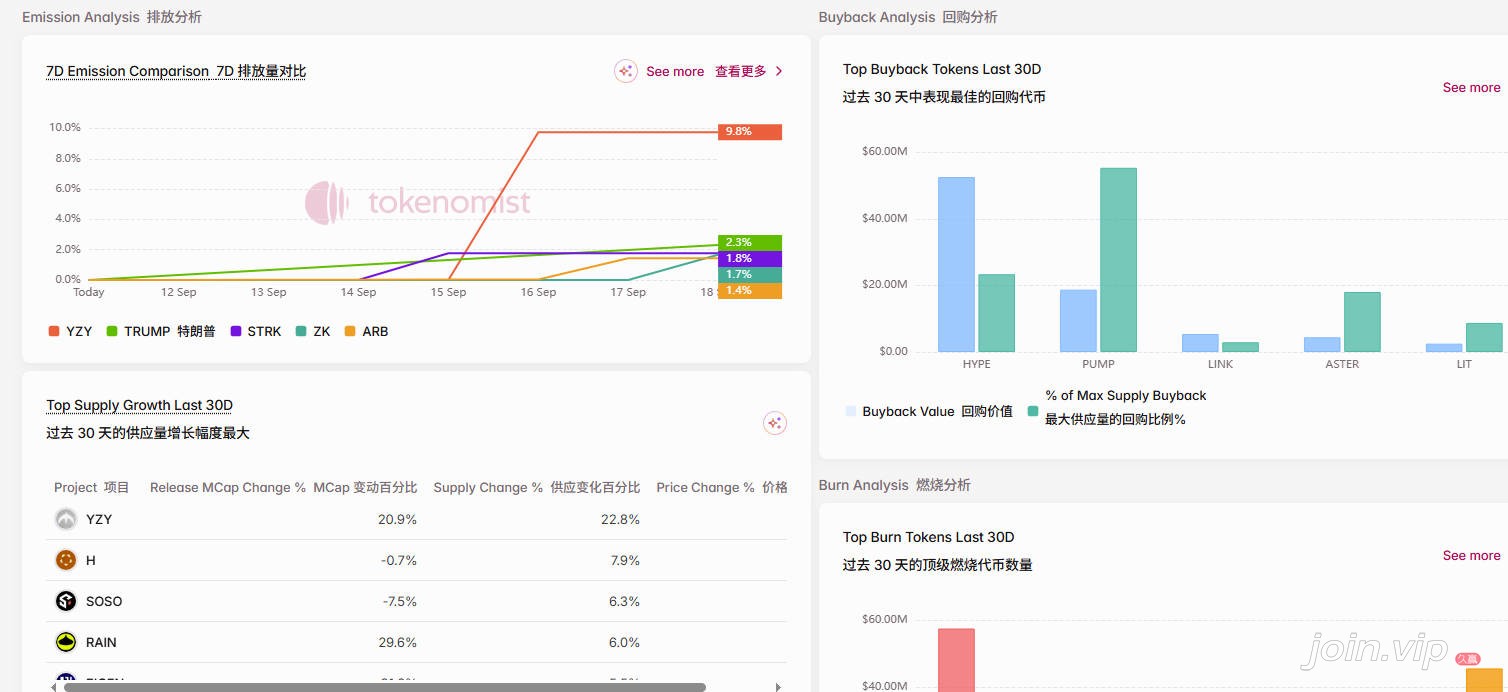Click the horizontal scrollbar thumb under the table

pos(385,687)
